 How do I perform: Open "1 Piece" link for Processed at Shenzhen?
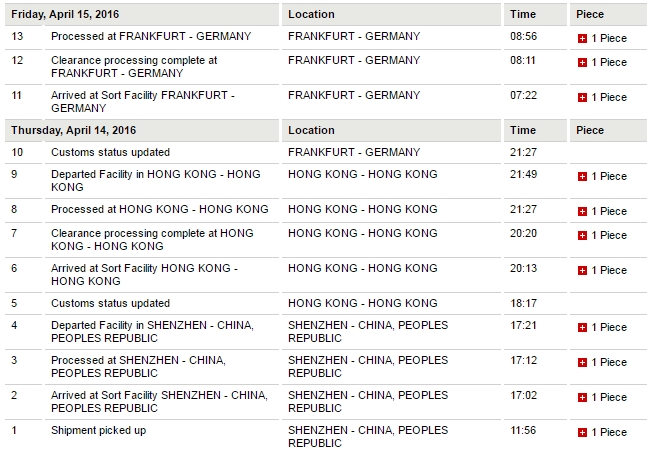click(608, 362)
